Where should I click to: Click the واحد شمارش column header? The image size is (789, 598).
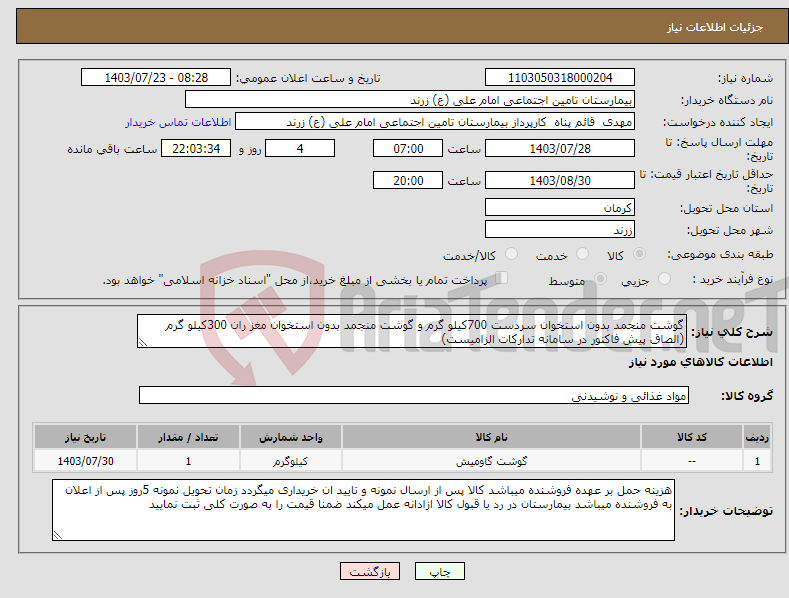(x=291, y=437)
